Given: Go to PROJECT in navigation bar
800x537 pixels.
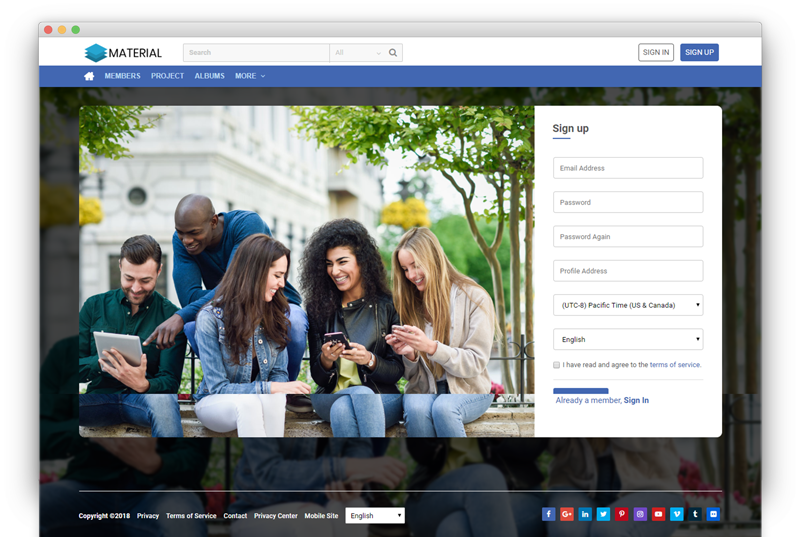Looking at the screenshot, I should [x=167, y=76].
